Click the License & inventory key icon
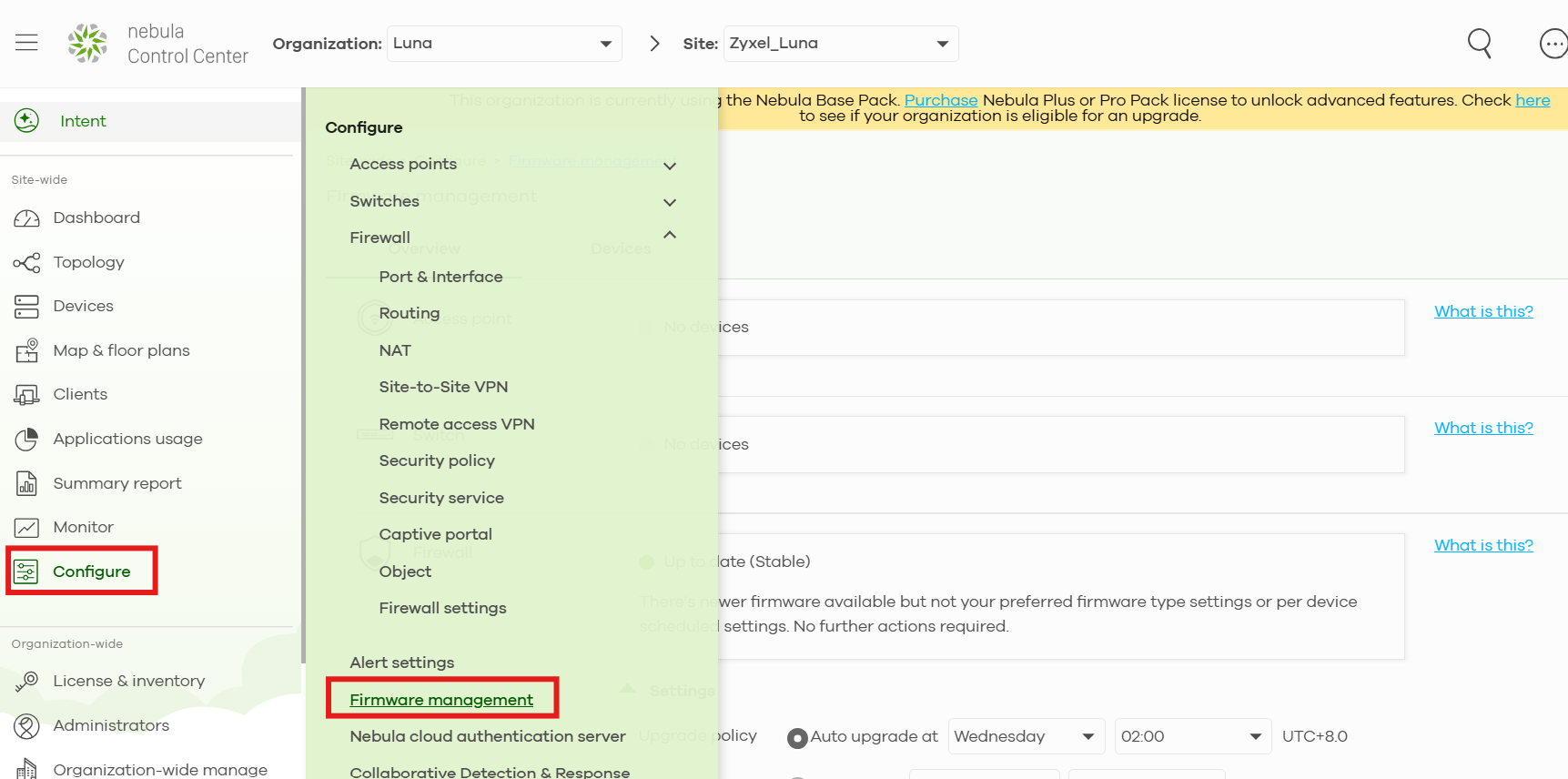 [26, 681]
